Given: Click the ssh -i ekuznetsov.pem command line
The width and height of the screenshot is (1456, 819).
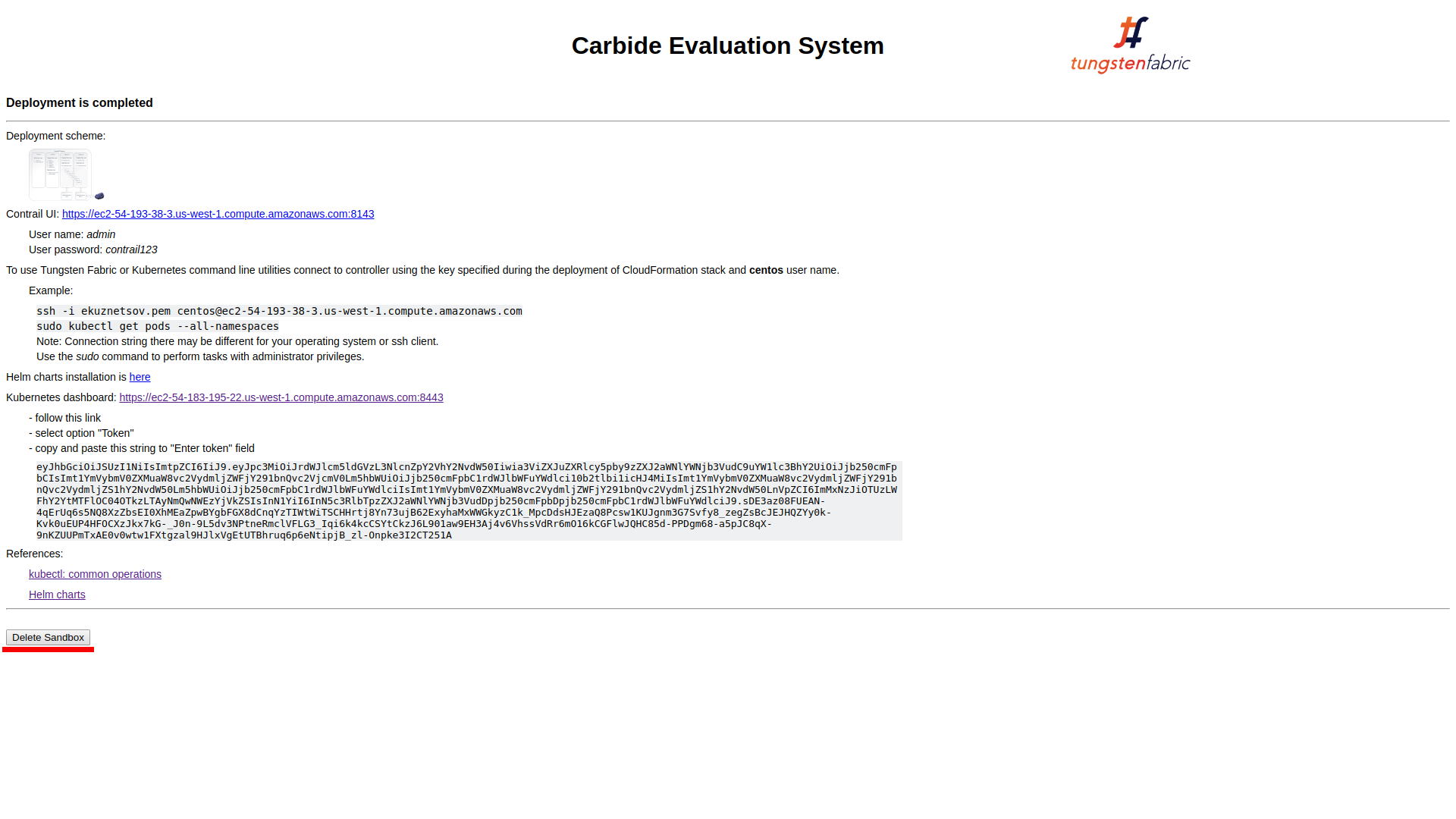Looking at the screenshot, I should tap(279, 311).
